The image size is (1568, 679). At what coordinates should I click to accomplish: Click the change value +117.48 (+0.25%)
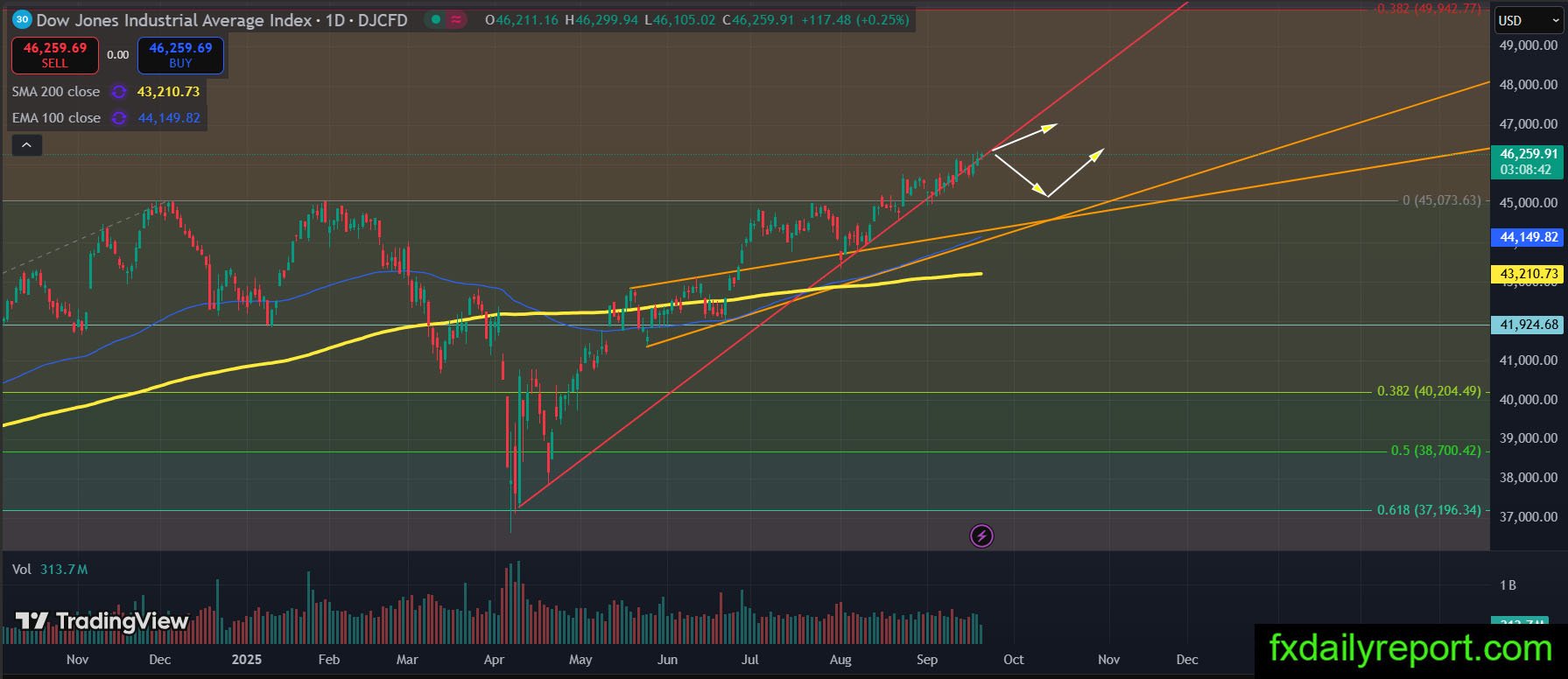854,20
